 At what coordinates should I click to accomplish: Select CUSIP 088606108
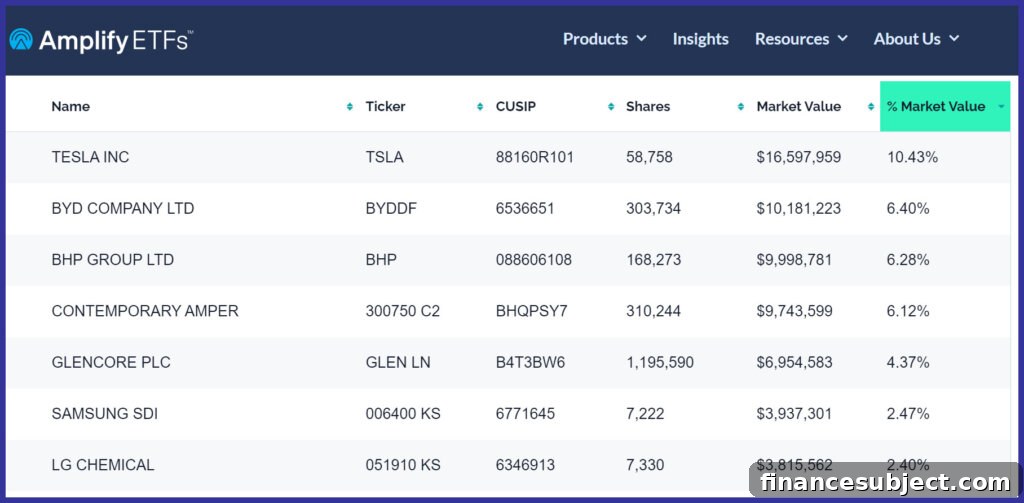click(534, 260)
